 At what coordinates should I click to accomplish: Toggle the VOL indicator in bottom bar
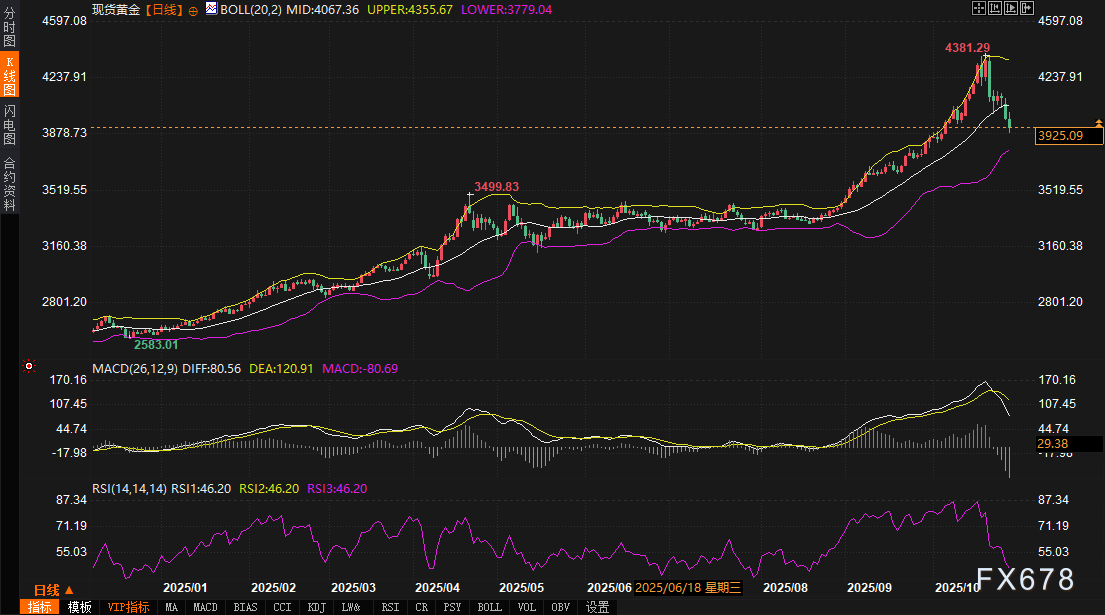(528, 607)
